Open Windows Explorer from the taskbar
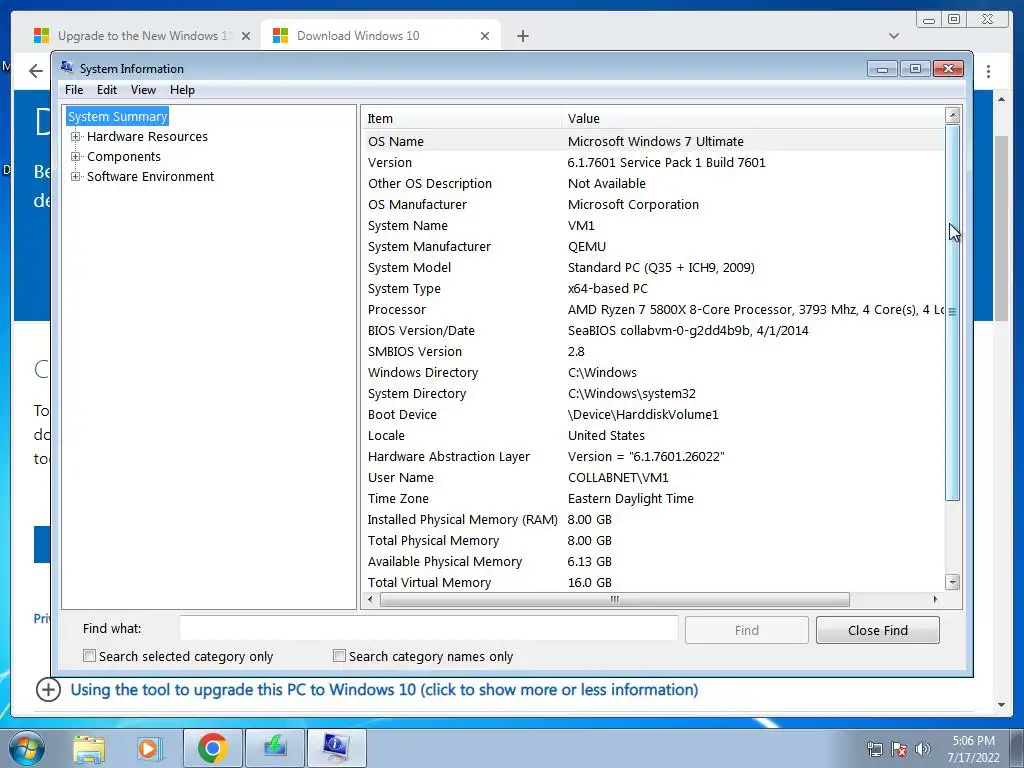The width and height of the screenshot is (1024, 768). [89, 748]
